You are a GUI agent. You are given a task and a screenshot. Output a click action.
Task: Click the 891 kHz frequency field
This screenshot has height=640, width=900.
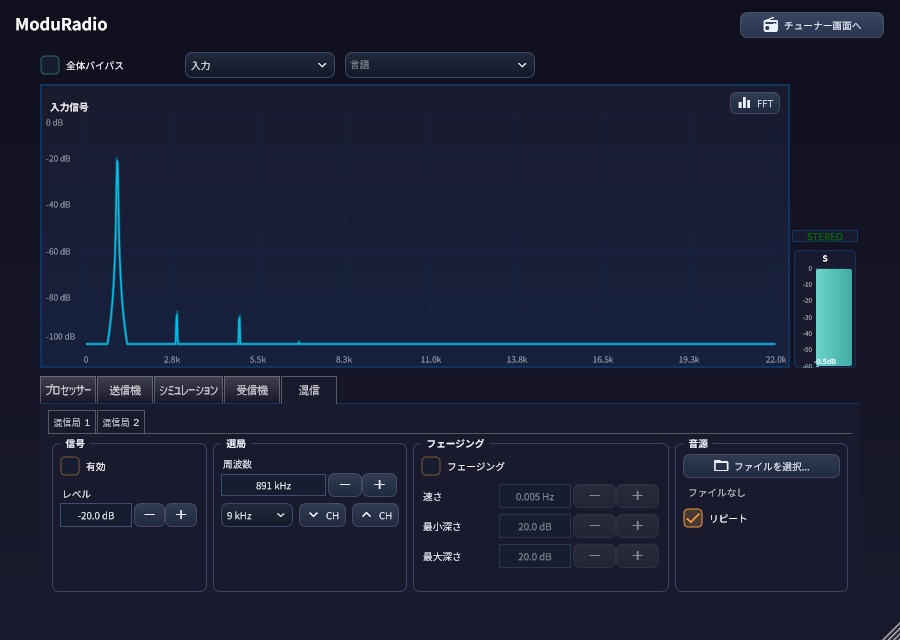tap(273, 486)
